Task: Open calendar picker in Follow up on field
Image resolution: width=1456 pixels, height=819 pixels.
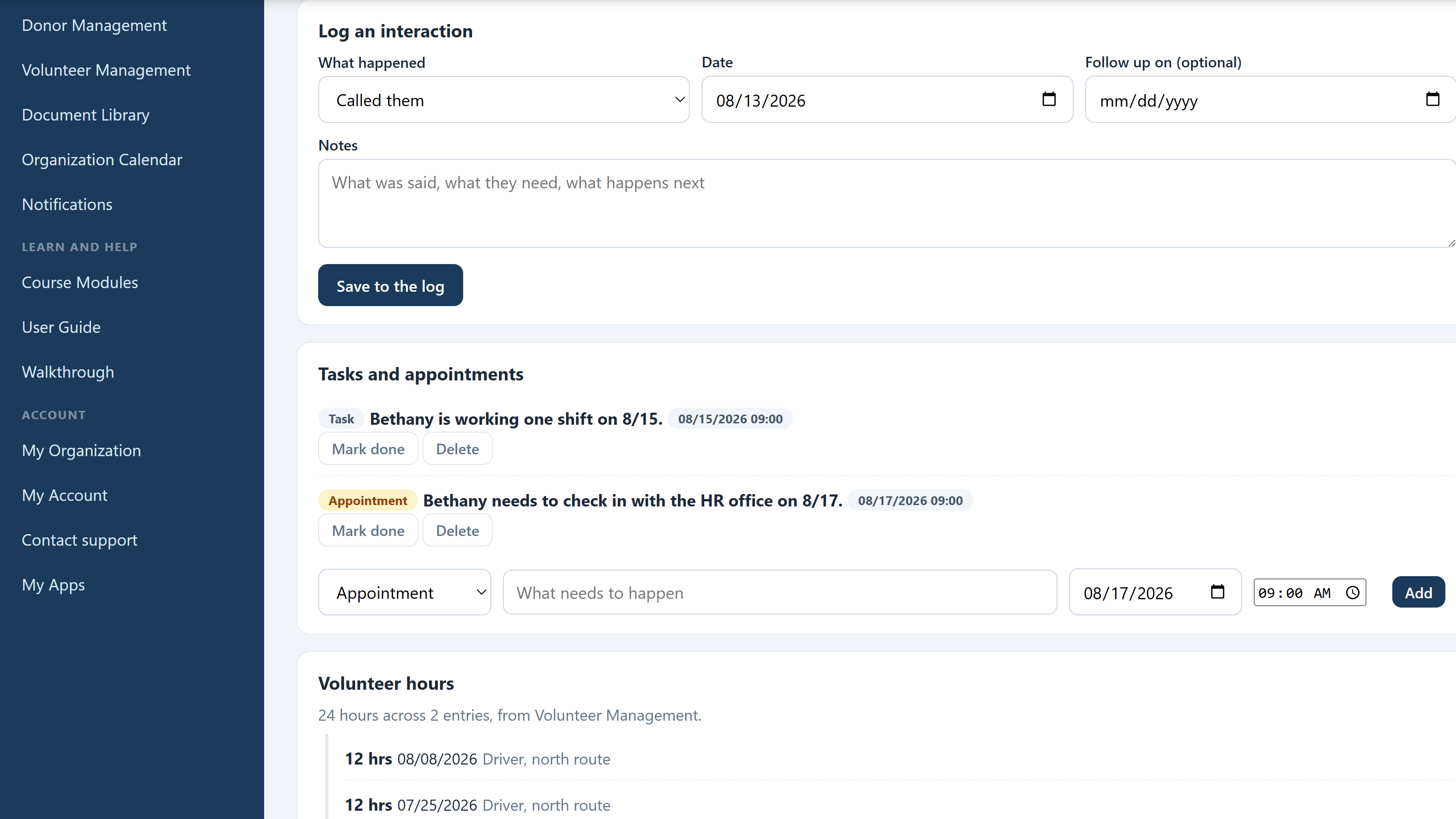Action: 1432,99
